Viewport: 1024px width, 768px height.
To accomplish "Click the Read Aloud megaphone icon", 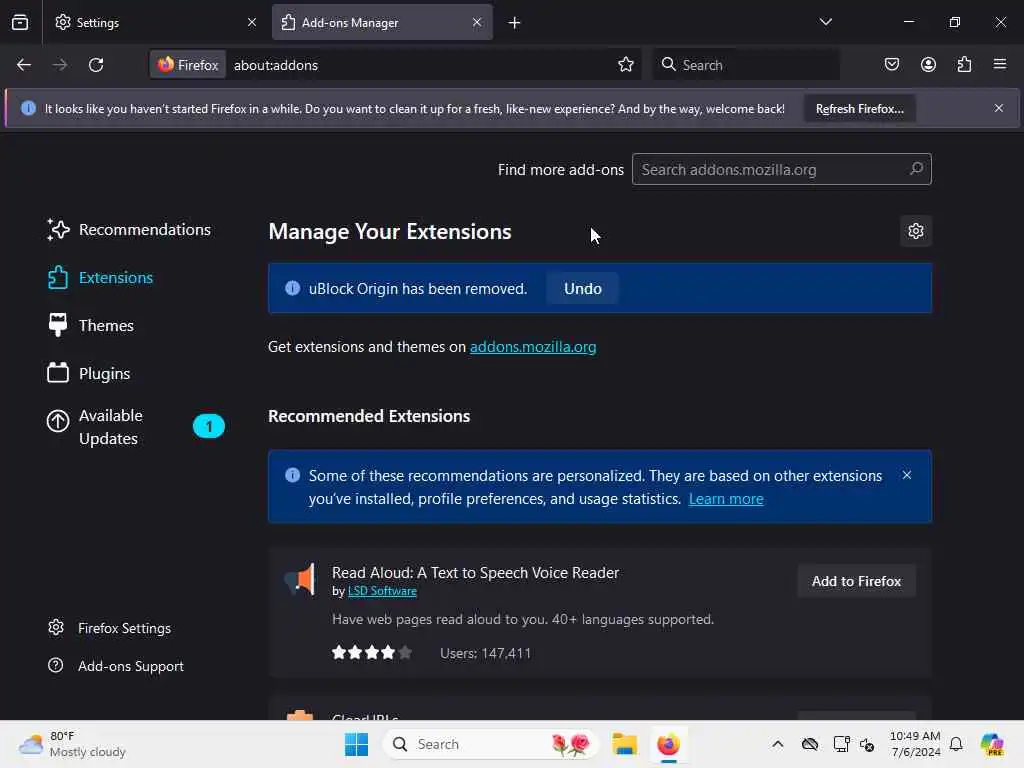I will pyautogui.click(x=300, y=579).
